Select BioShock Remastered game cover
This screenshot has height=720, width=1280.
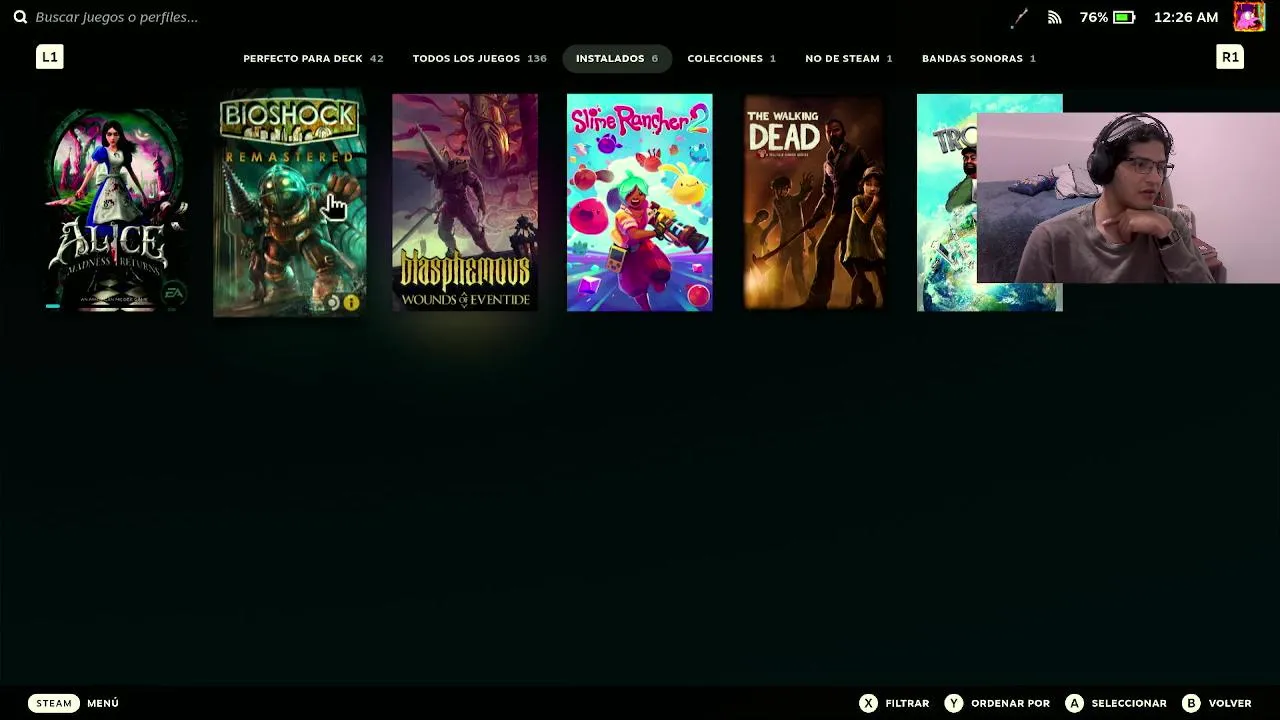(x=290, y=203)
